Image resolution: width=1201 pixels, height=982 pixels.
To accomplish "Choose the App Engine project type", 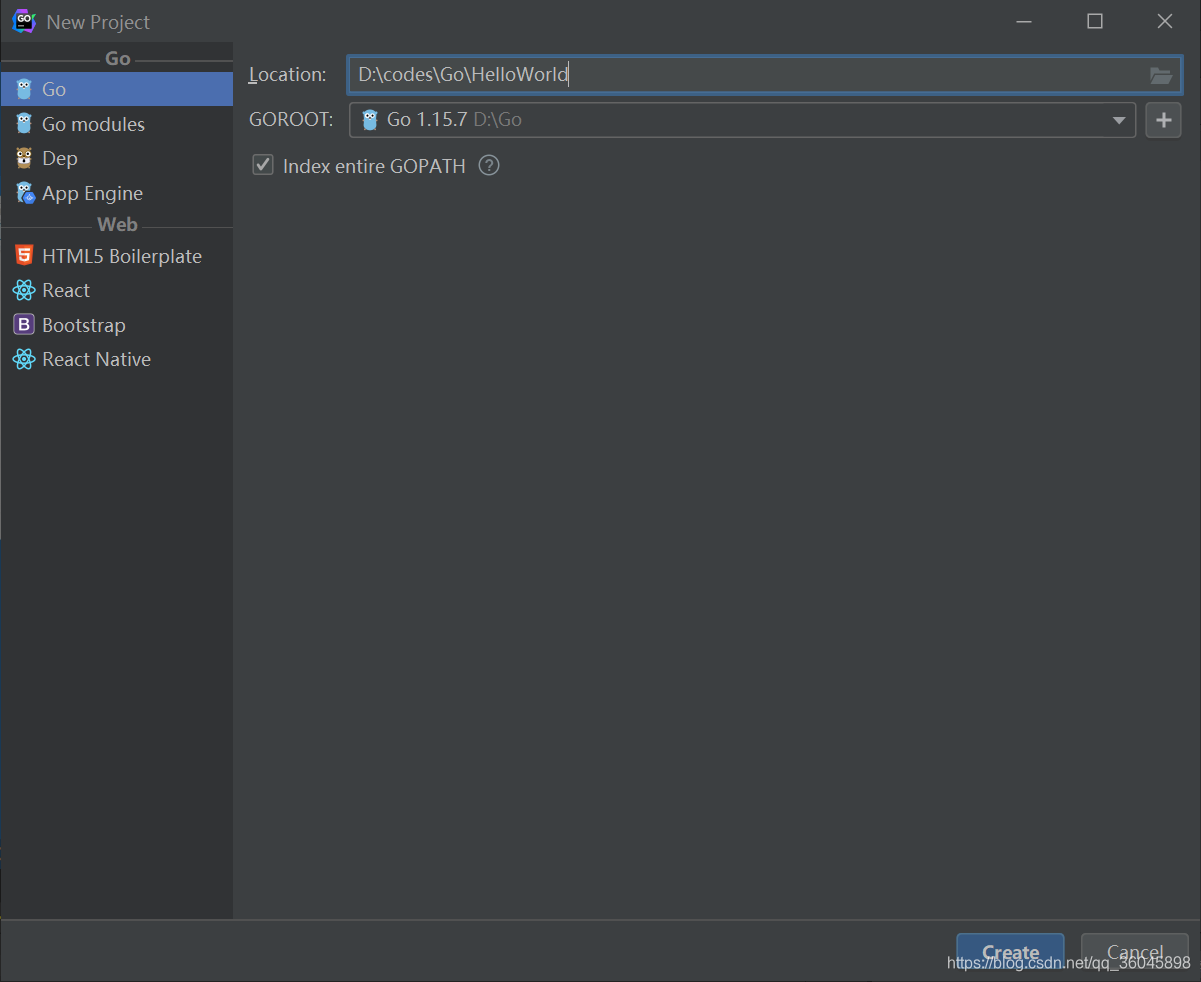I will [x=117, y=193].
